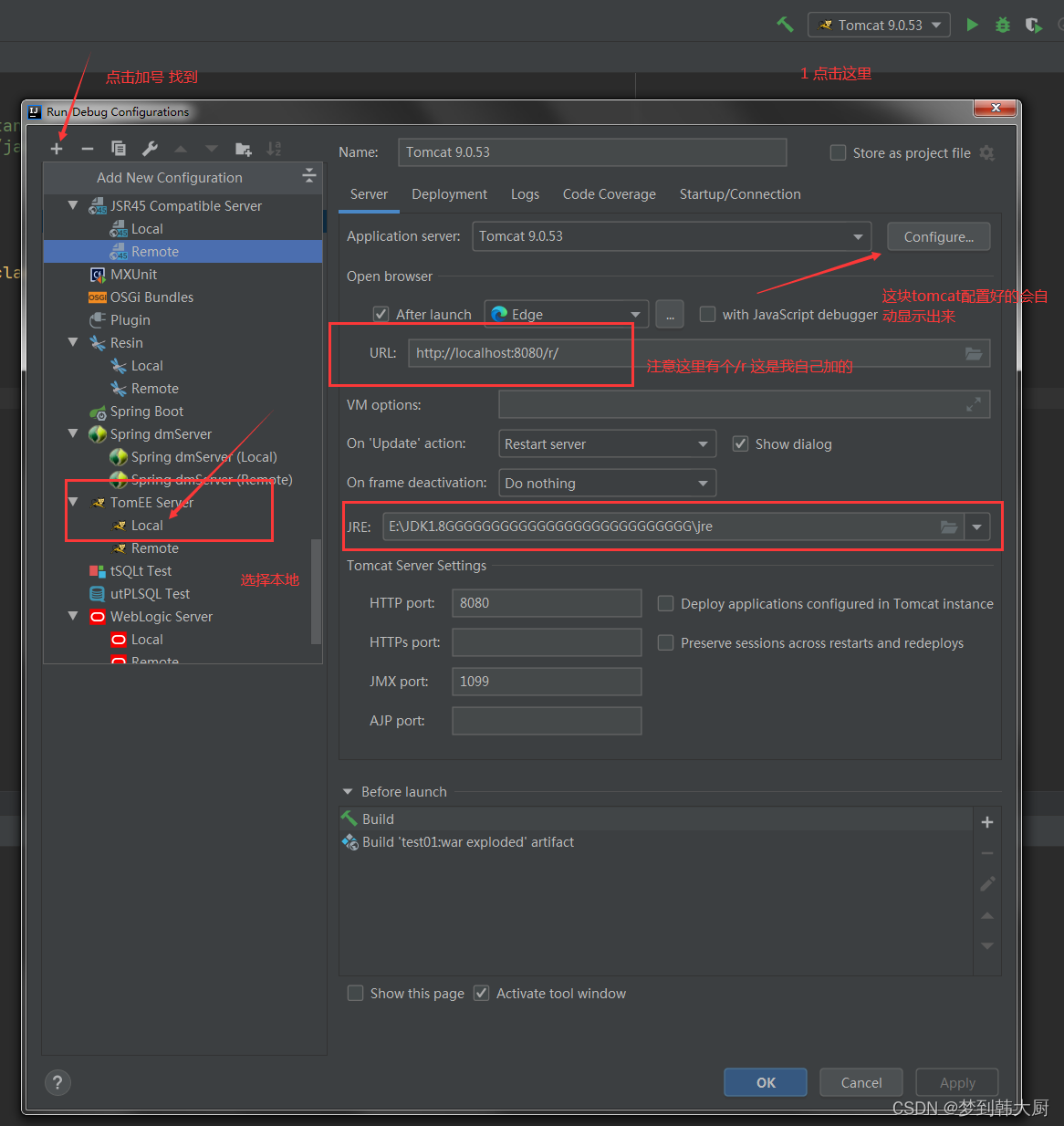Click the expand icon in VM options field
This screenshot has height=1126, width=1064.
pyautogui.click(x=974, y=404)
